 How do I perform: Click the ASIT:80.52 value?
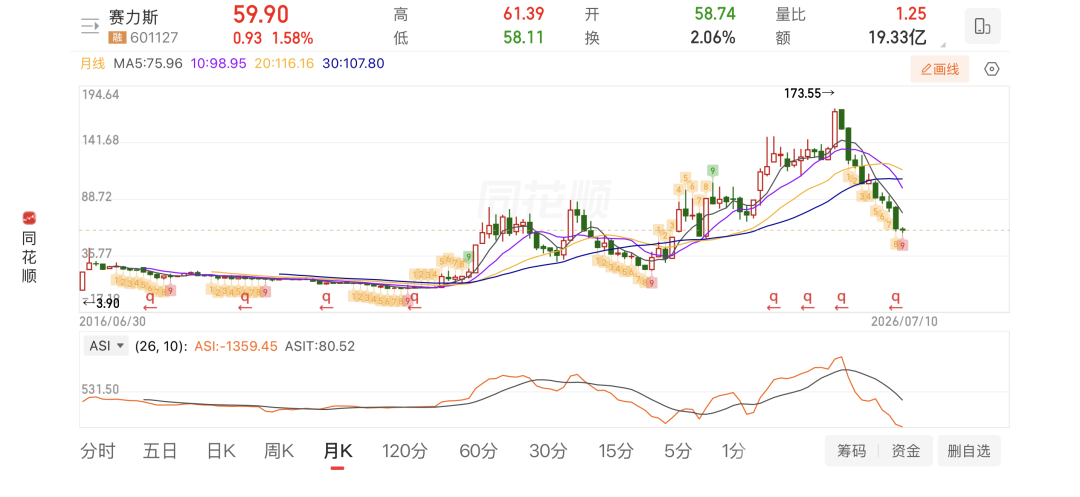(x=320, y=346)
